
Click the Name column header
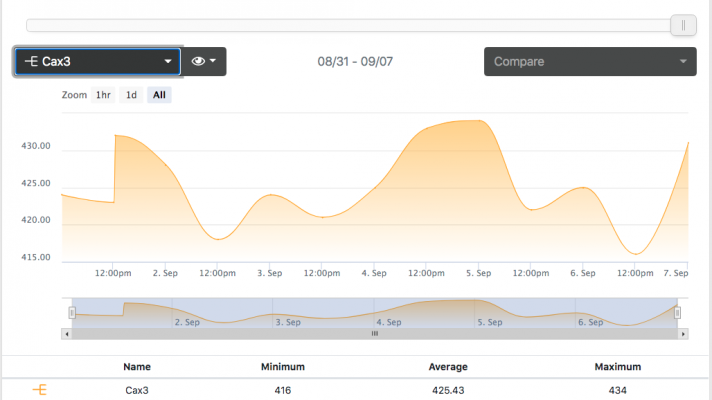(x=137, y=367)
